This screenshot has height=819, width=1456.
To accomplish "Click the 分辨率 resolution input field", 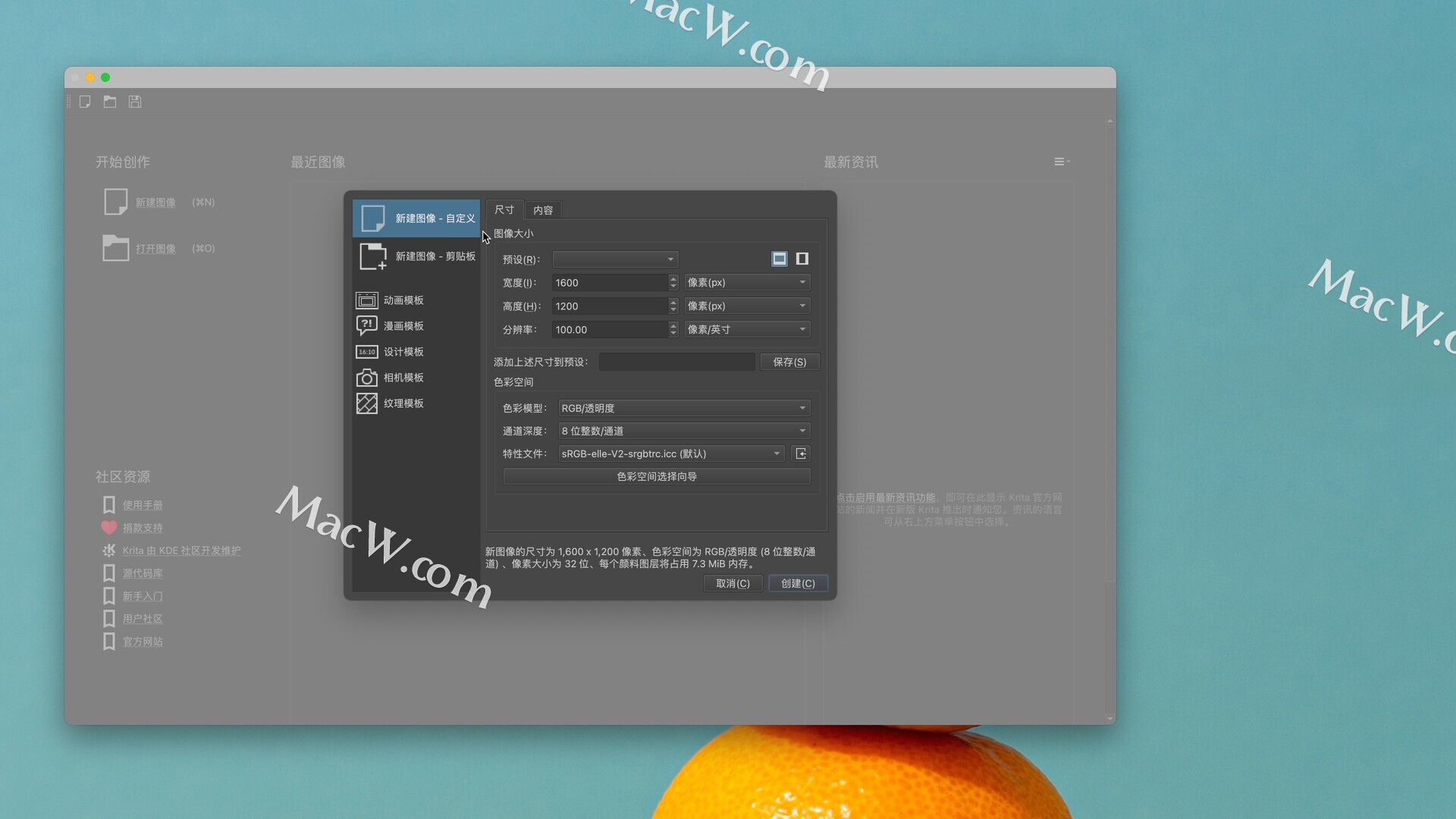I will (x=610, y=330).
